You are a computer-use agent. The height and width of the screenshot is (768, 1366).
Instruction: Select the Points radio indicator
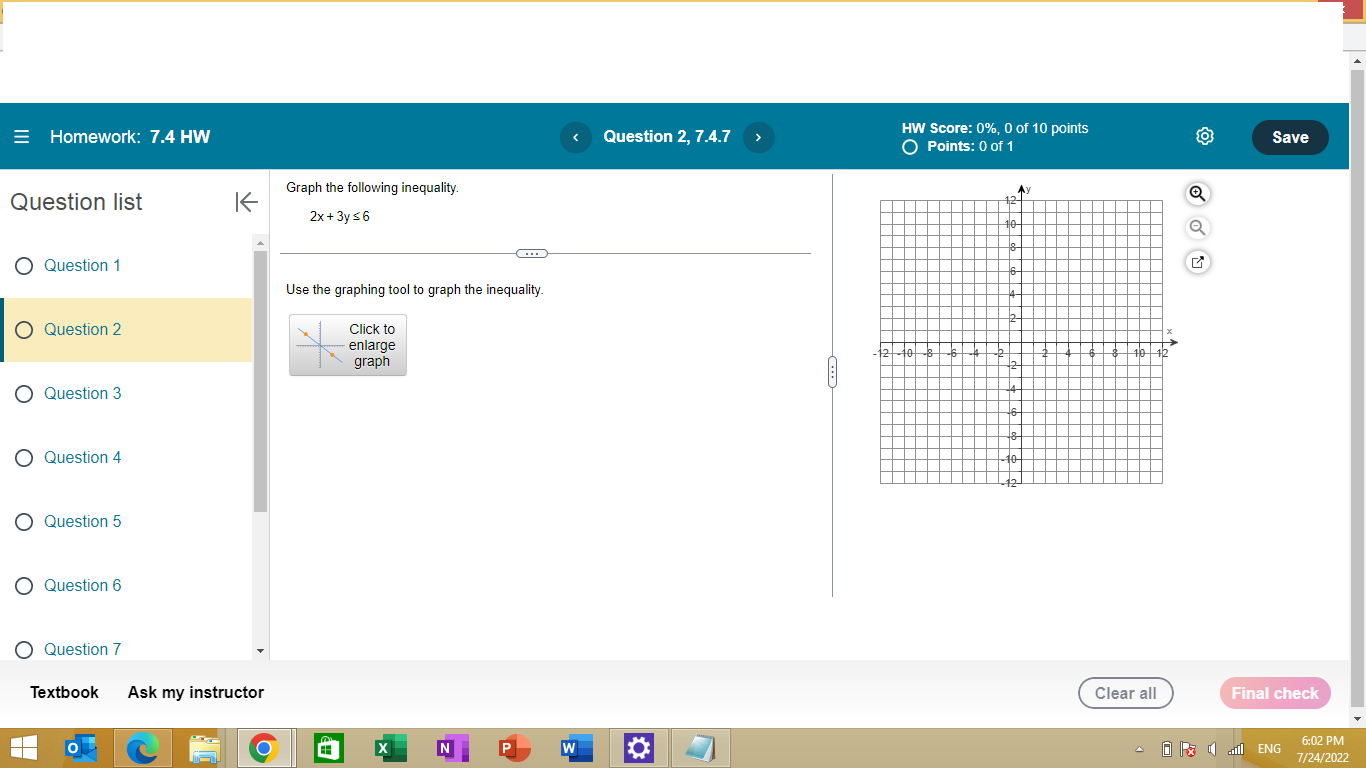(x=909, y=146)
